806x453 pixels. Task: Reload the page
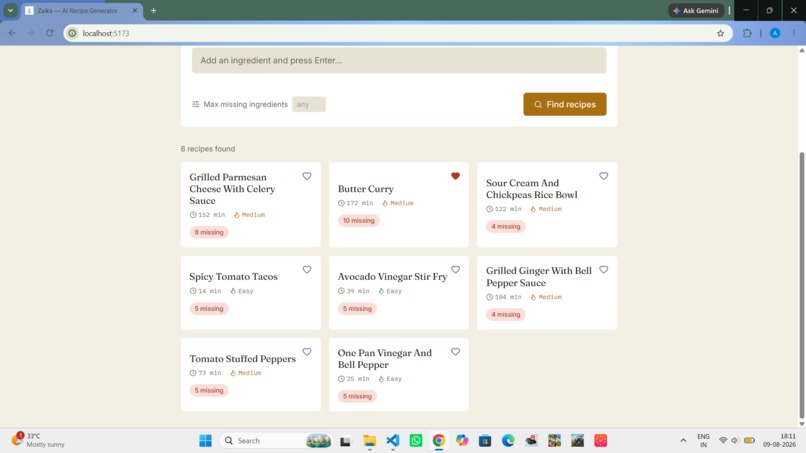coord(49,33)
